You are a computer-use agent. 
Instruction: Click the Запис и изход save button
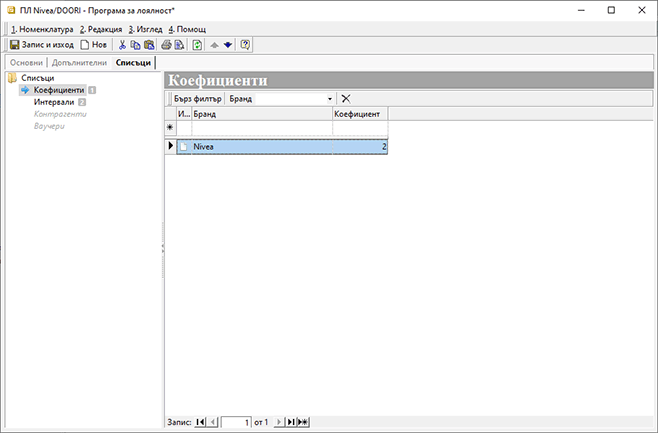41,44
